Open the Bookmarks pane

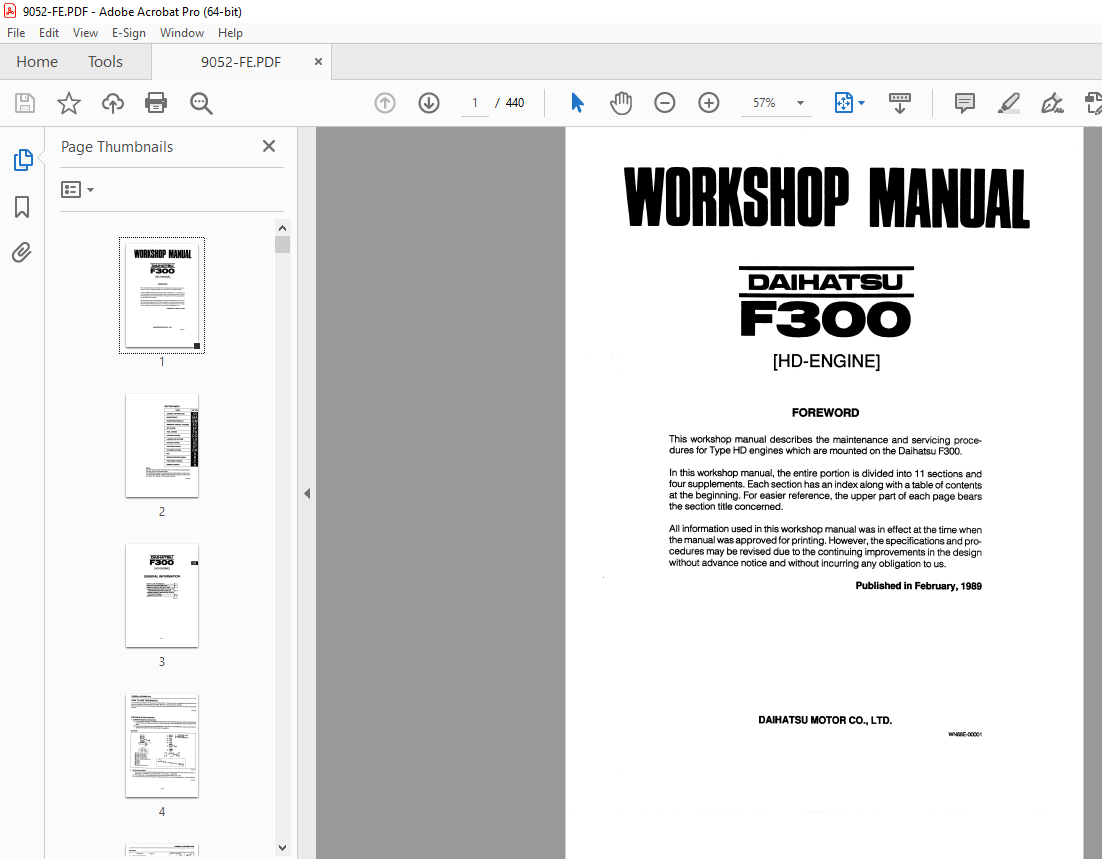(x=22, y=207)
